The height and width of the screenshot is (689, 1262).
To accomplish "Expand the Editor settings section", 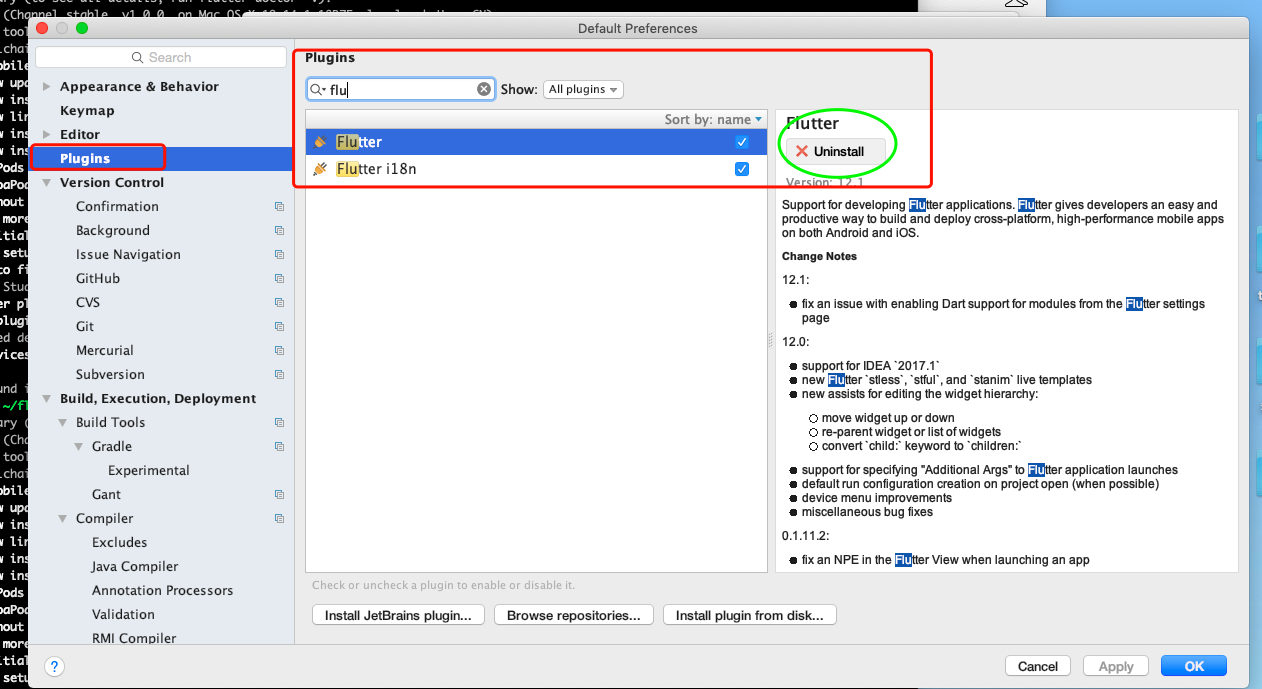I will tap(46, 135).
